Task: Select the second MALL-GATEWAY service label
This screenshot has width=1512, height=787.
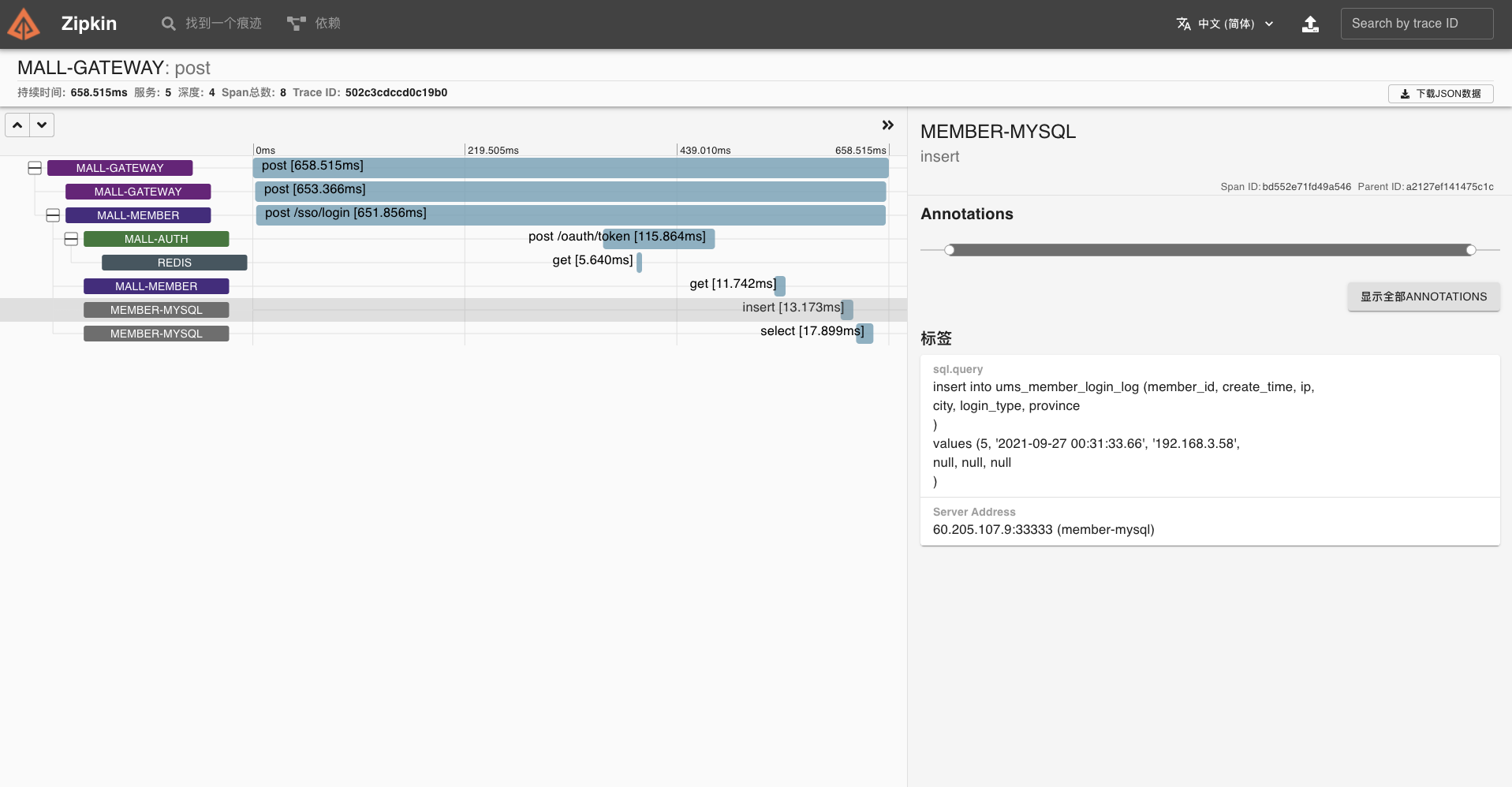Action: tap(138, 192)
